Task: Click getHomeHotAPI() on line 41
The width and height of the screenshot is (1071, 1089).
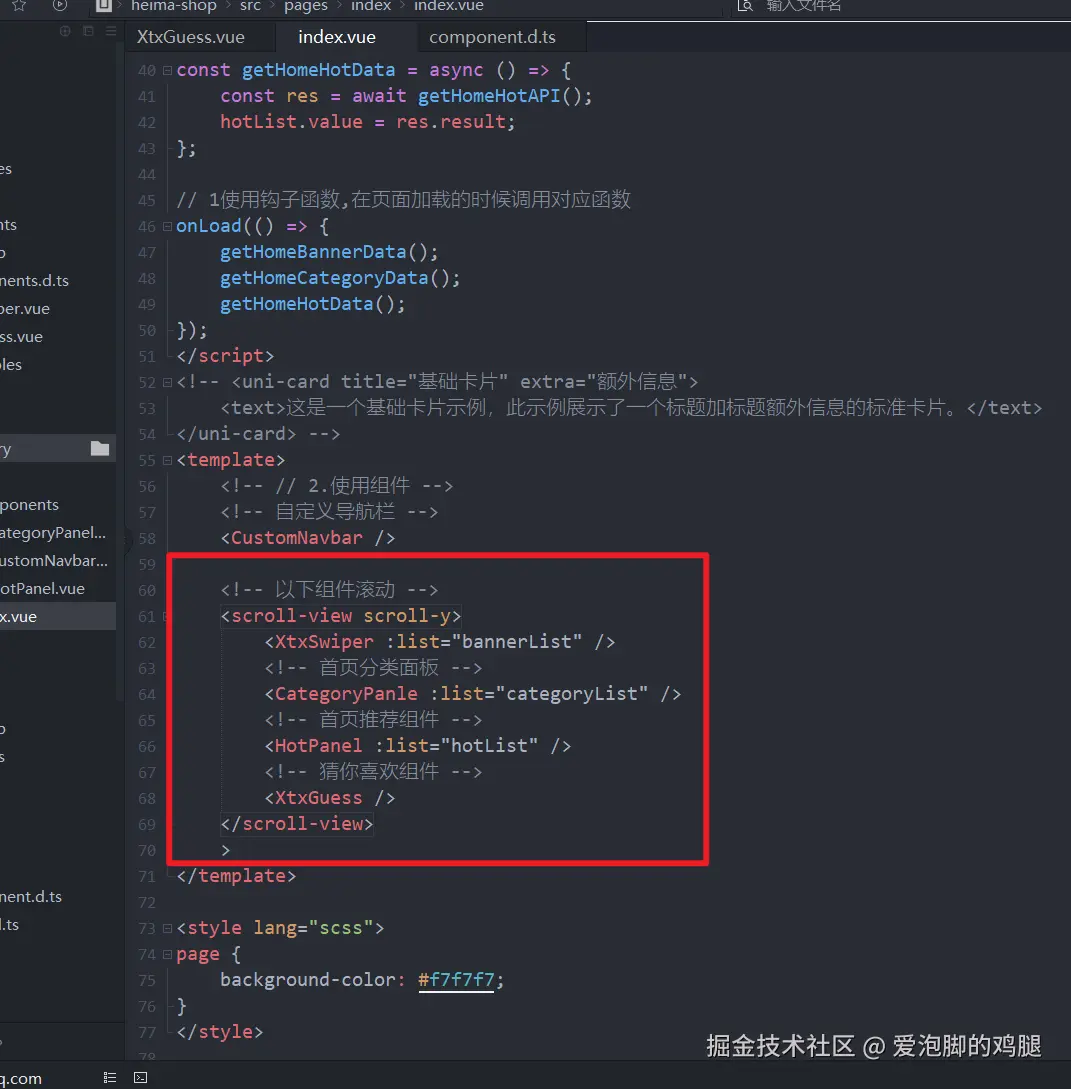Action: pyautogui.click(x=504, y=96)
